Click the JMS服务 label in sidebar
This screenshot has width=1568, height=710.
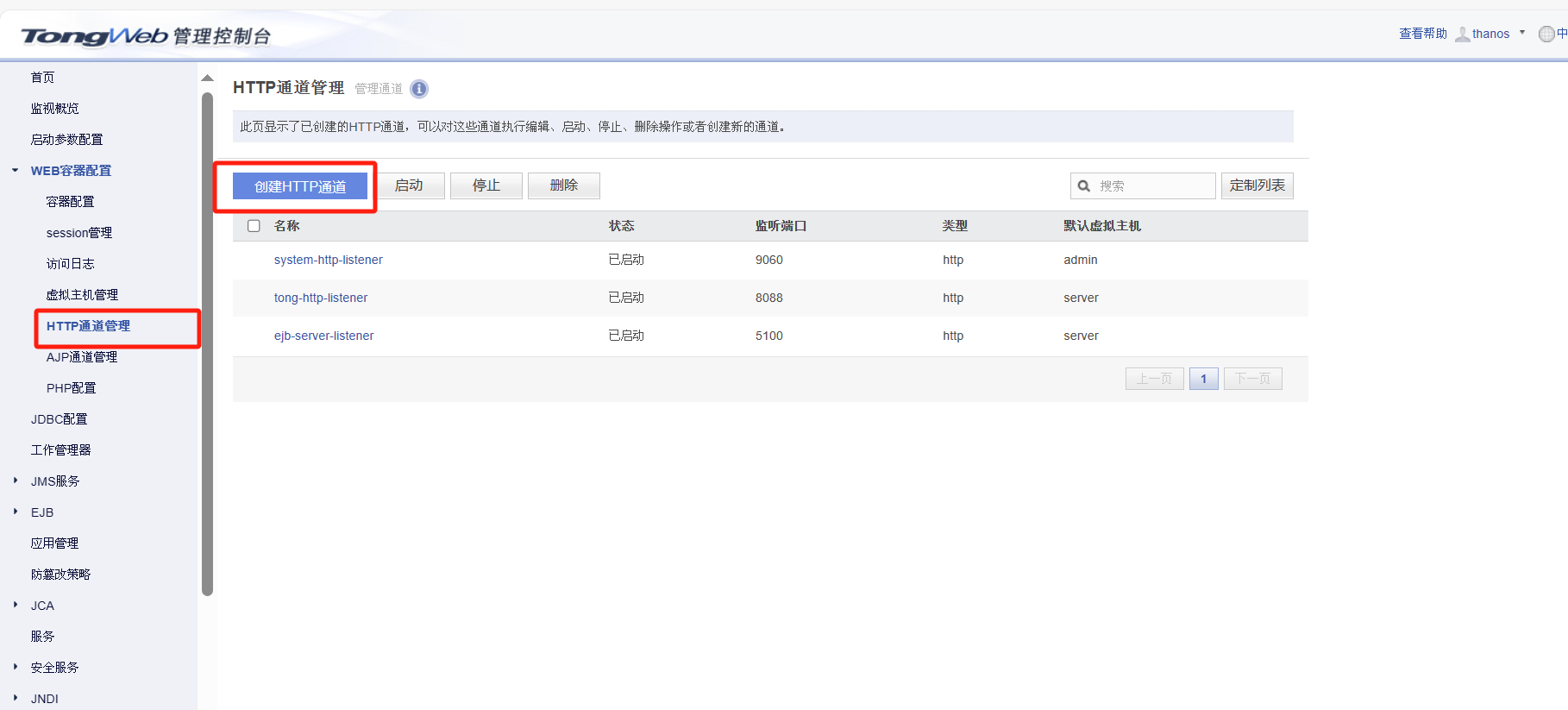coord(55,481)
